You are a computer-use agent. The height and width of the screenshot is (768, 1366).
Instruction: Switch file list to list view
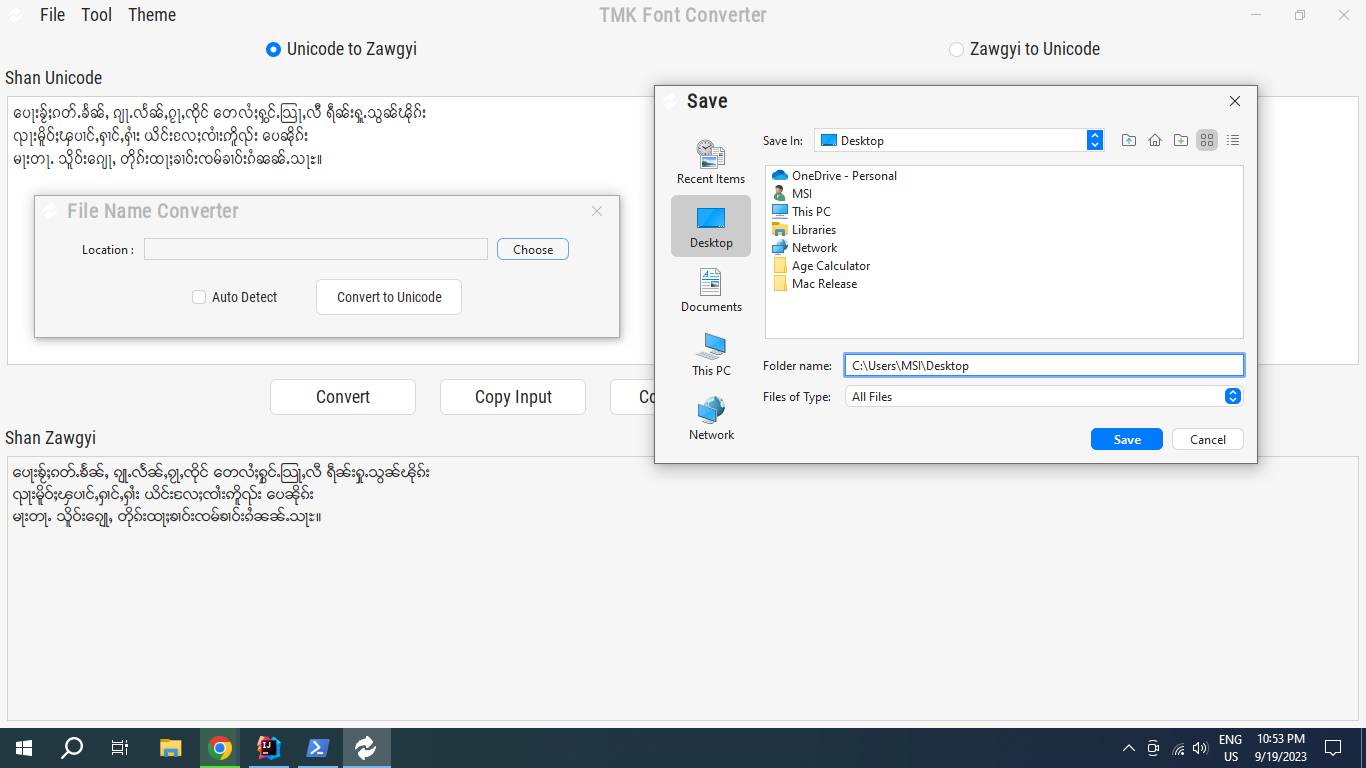1233,140
